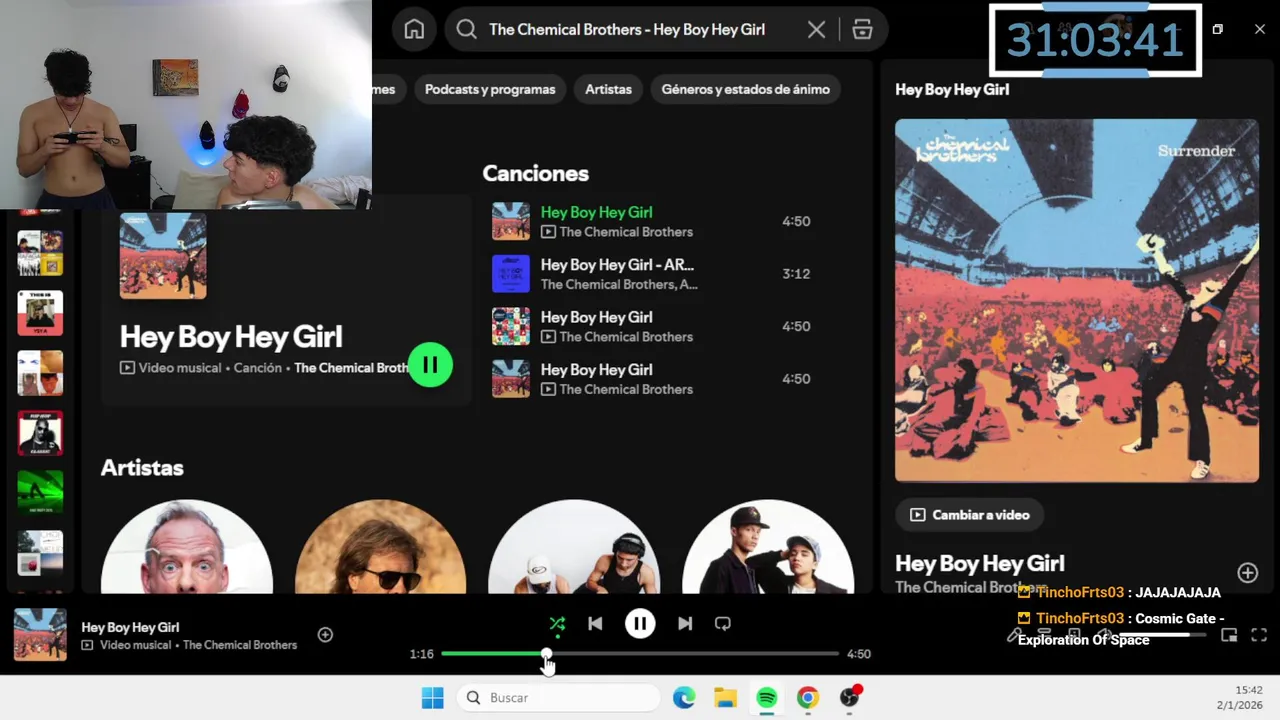The image size is (1280, 720).
Task: Skip to previous track
Action: pyautogui.click(x=595, y=624)
